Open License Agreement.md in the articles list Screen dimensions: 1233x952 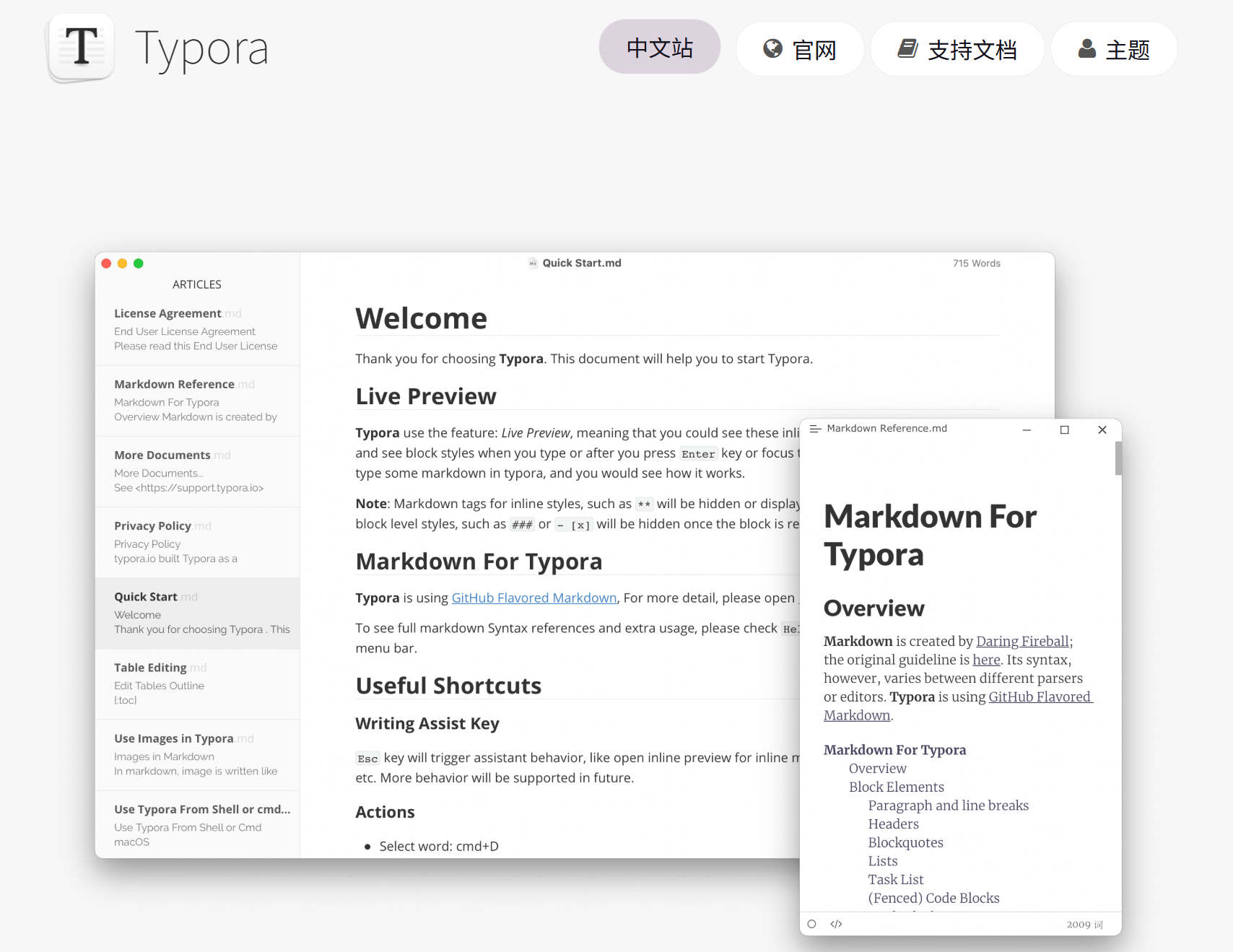[x=197, y=330]
